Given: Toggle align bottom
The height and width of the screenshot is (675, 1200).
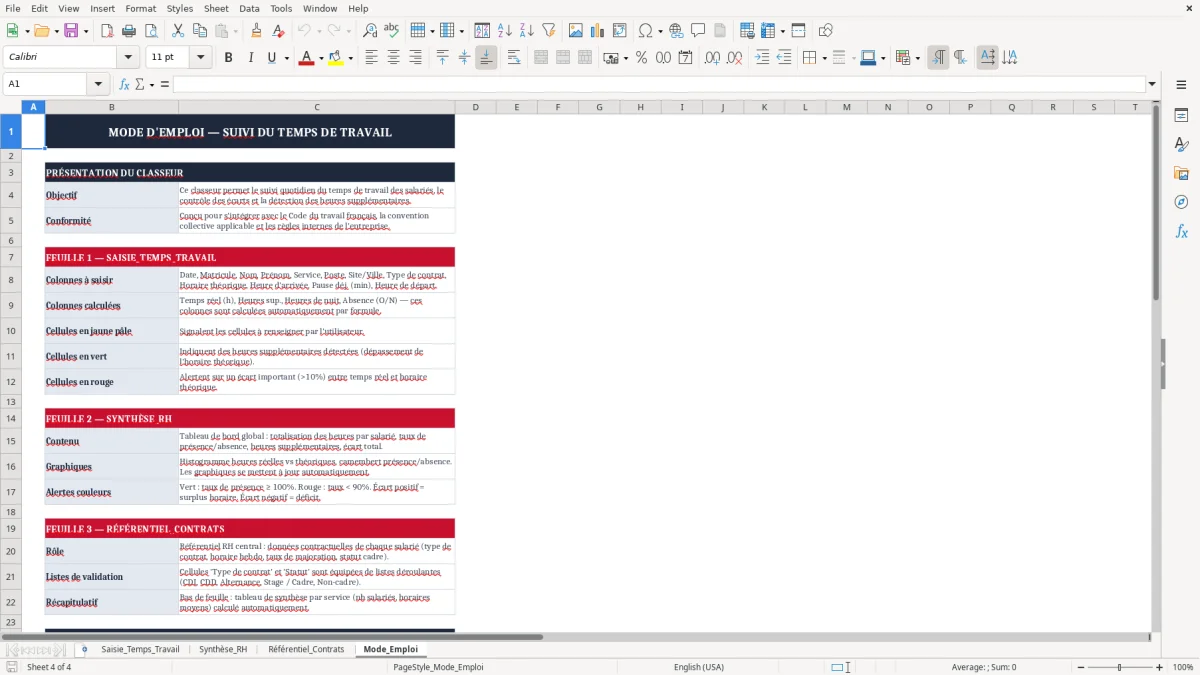Looking at the screenshot, I should click(x=486, y=58).
